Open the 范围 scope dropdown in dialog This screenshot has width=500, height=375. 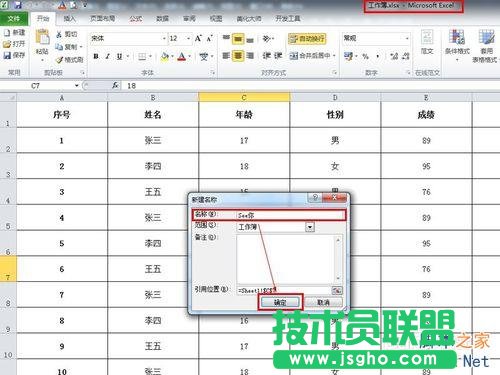tap(310, 227)
